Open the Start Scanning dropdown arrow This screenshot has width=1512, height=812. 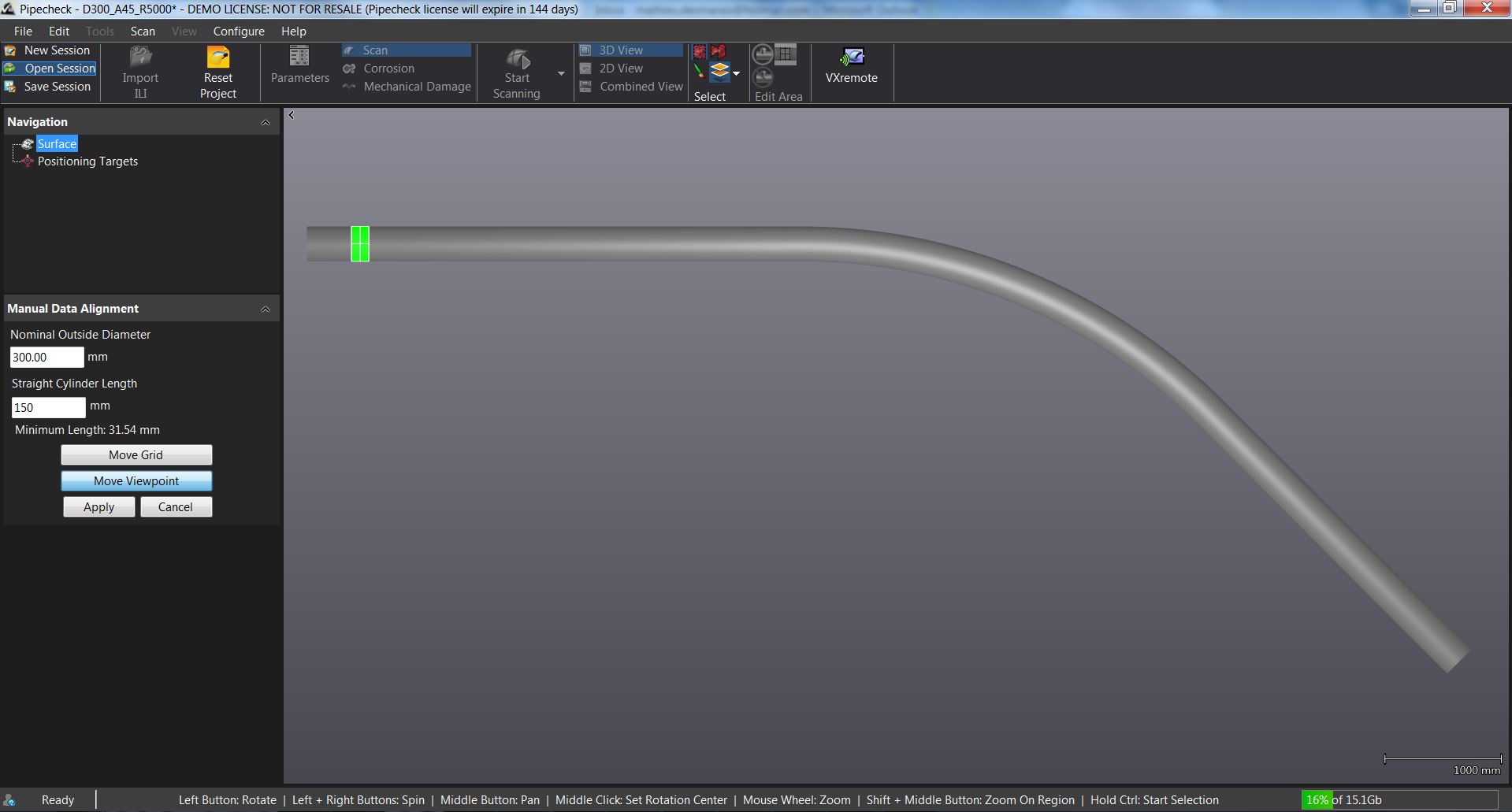click(561, 73)
